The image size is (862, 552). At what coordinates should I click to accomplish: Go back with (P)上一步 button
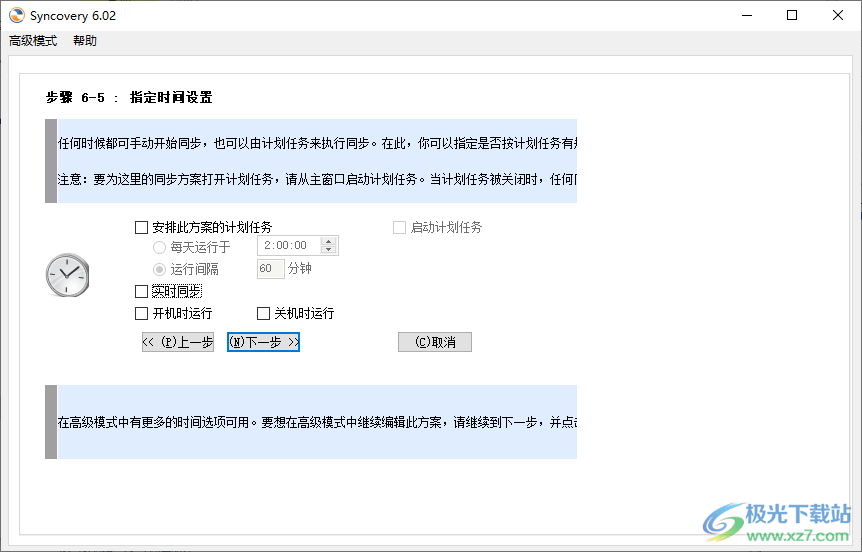point(178,342)
